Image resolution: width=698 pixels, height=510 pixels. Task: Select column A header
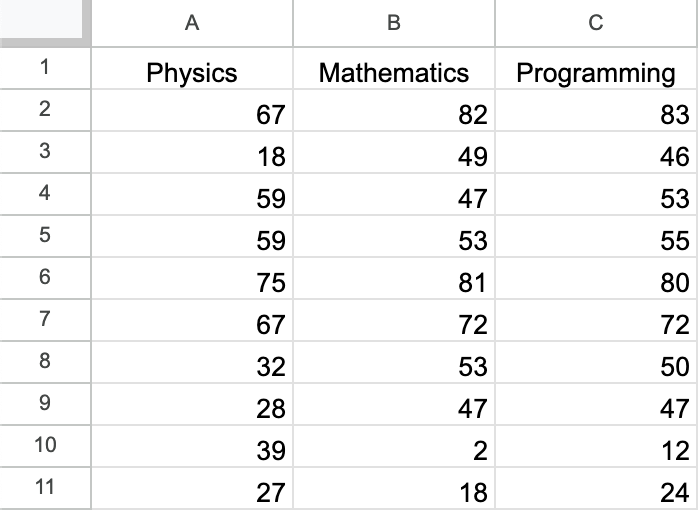coord(192,23)
